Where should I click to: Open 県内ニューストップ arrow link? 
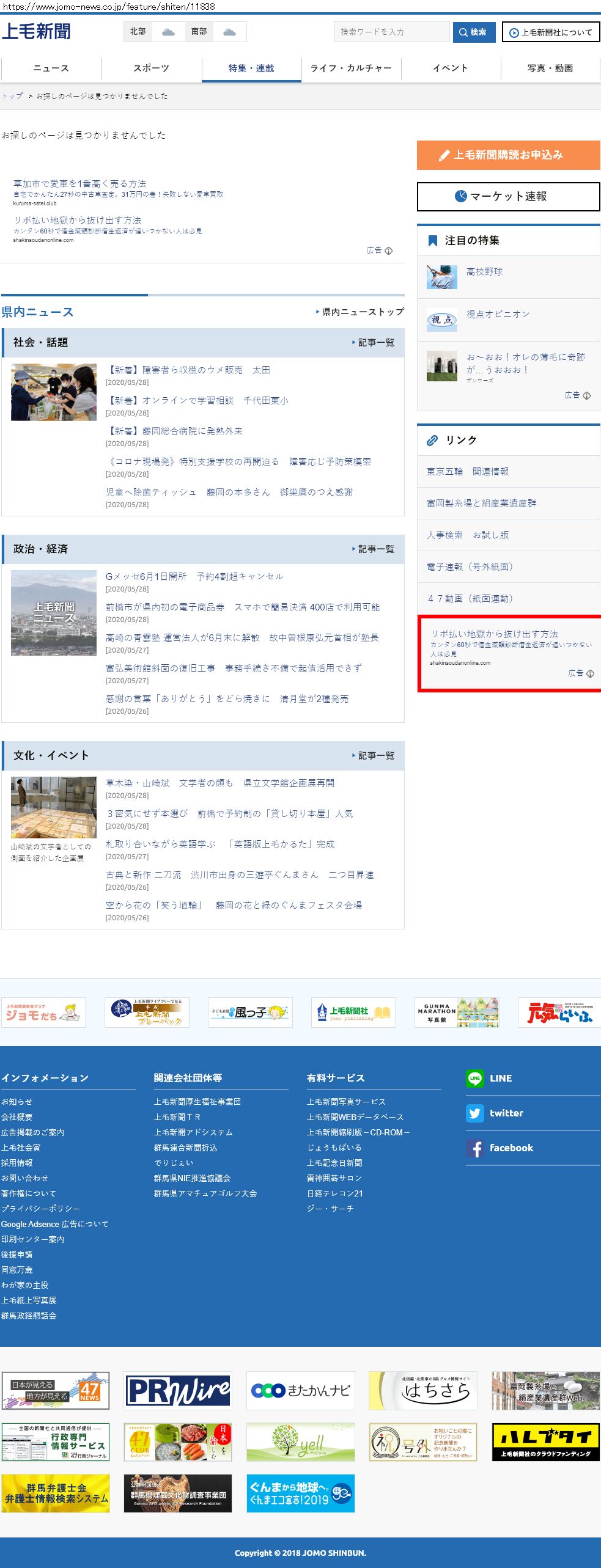click(360, 312)
